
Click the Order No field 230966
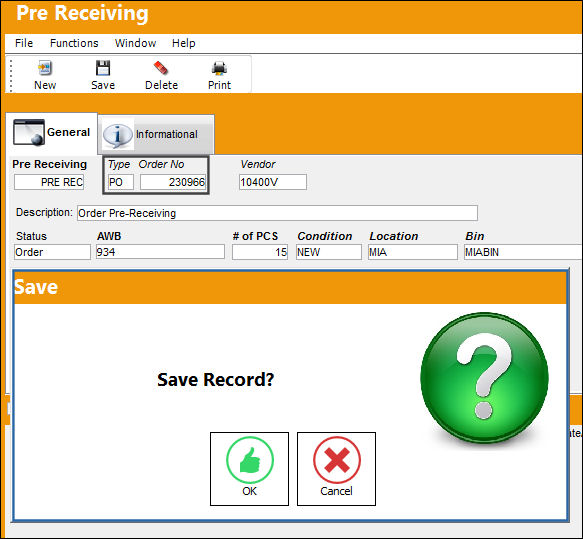click(x=173, y=182)
